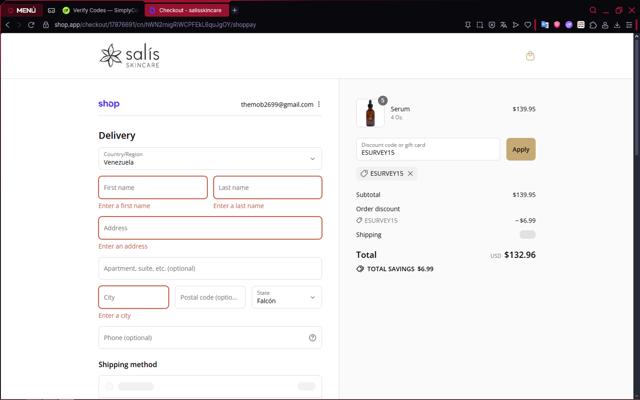Click the pin icon in the address bar
Image resolution: width=640 pixels, height=400 pixels.
pos(468,25)
